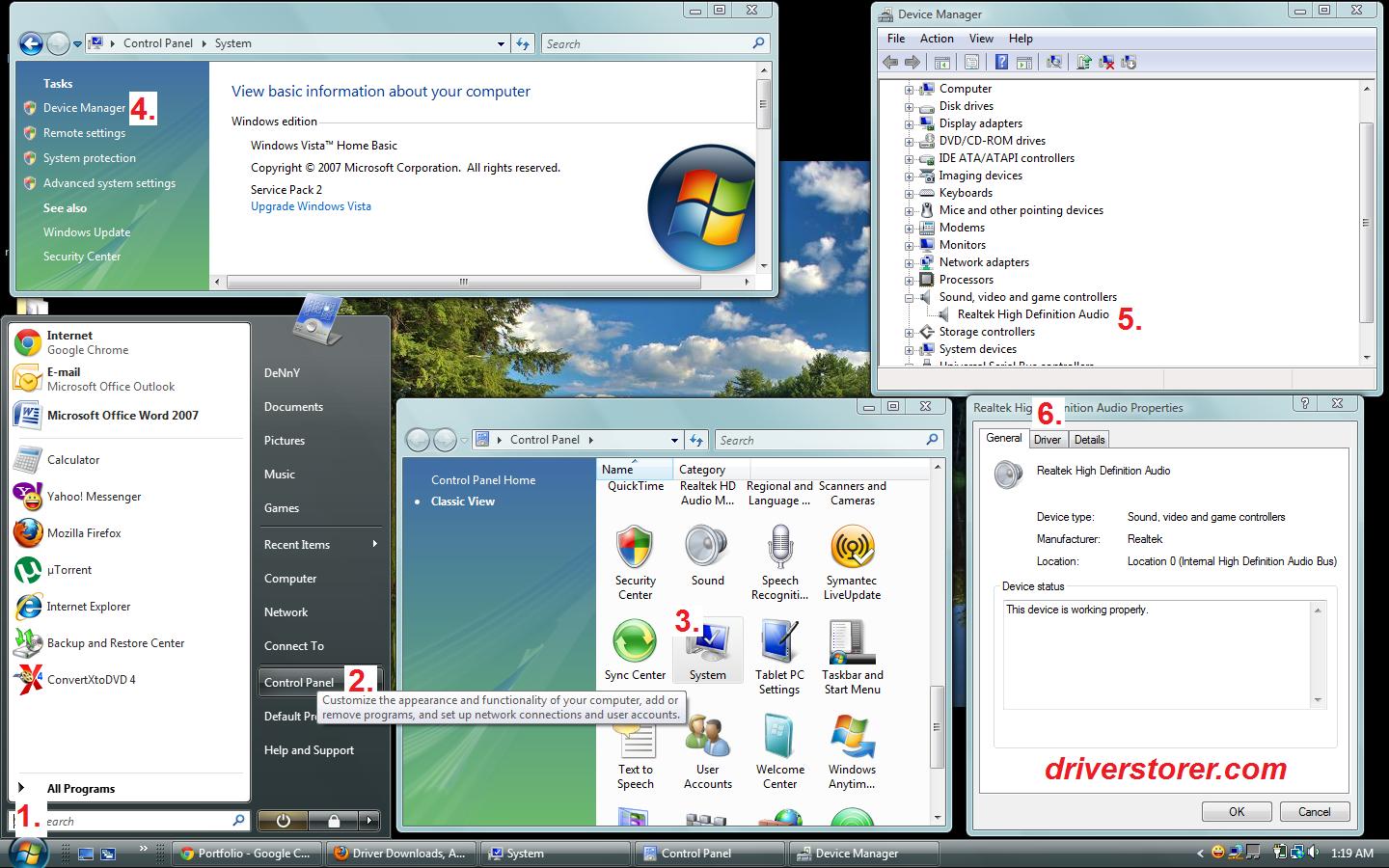This screenshot has height=868, width=1389.
Task: Open Speech Recognition icon in Control Panel
Action: tap(779, 563)
